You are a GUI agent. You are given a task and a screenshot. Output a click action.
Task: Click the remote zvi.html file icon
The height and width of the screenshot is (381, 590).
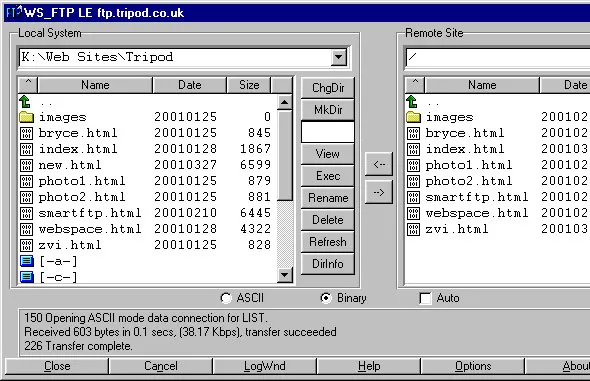pyautogui.click(x=413, y=229)
